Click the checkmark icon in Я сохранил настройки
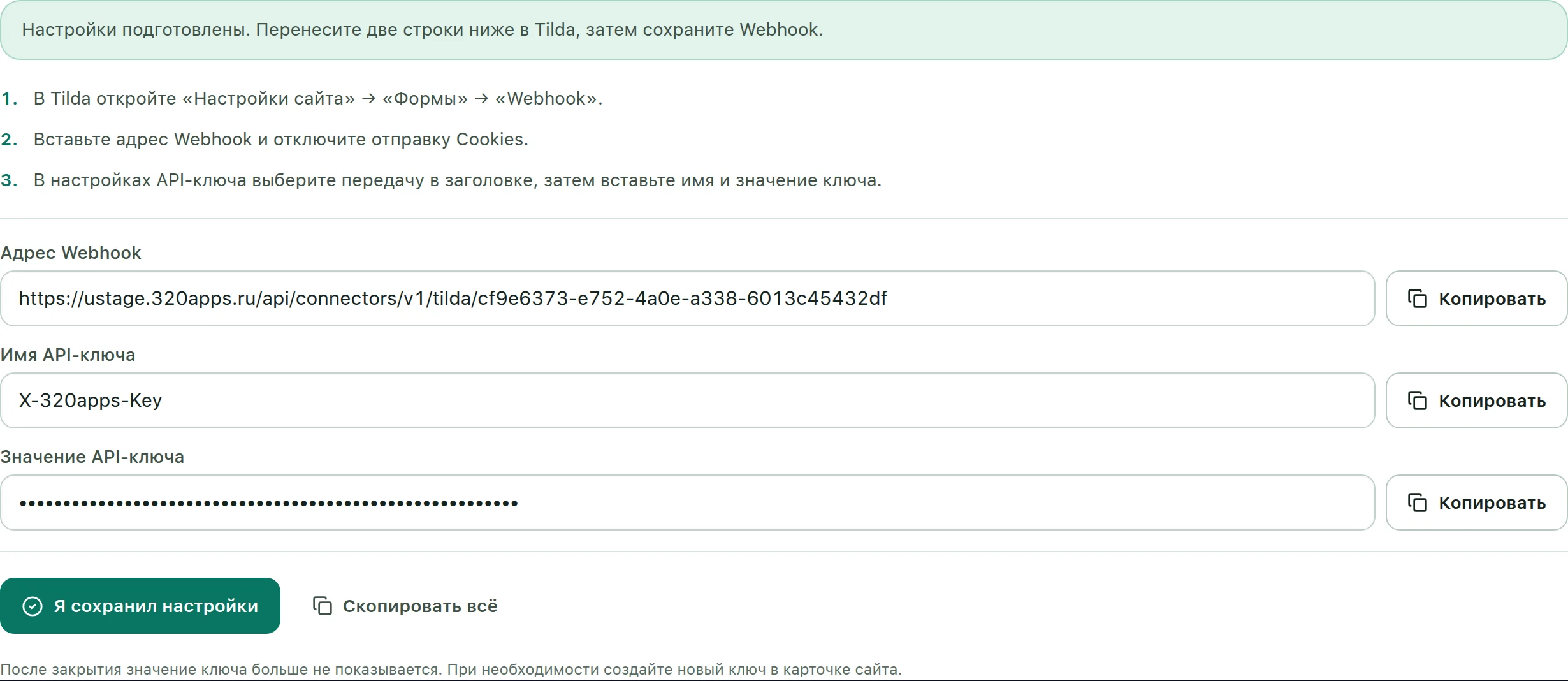The height and width of the screenshot is (681, 1568). pos(33,606)
